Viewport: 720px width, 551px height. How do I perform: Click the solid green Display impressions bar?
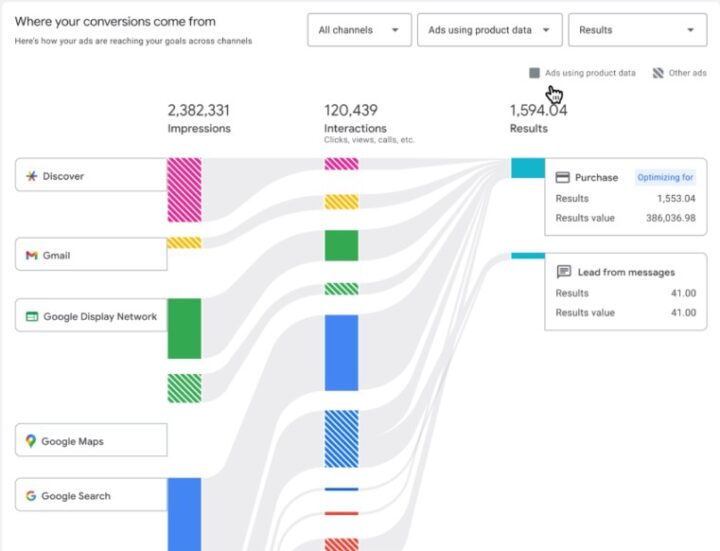(x=184, y=328)
